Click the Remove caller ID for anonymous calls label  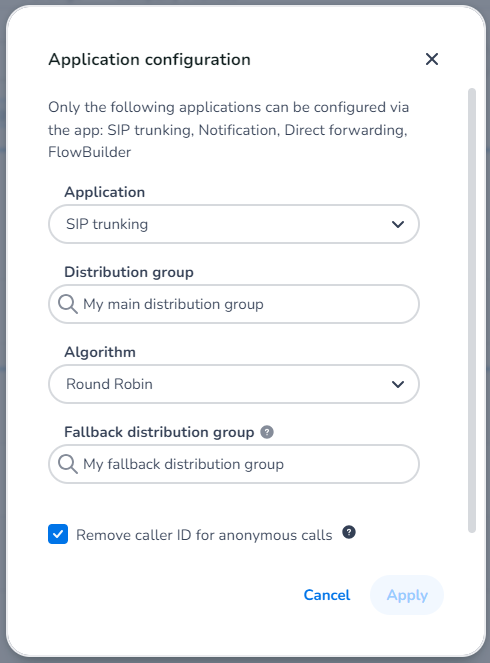204,535
